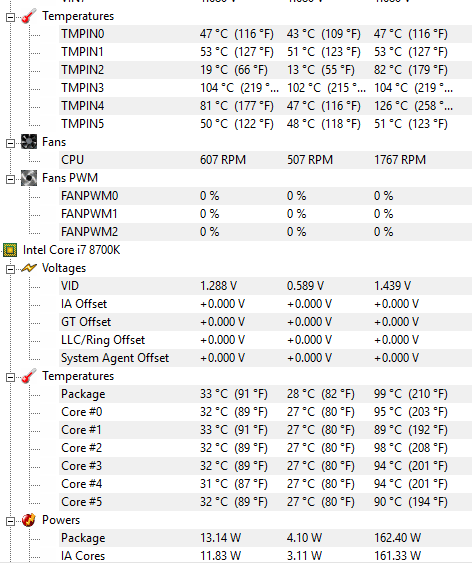The height and width of the screenshot is (564, 472).
Task: Click the 90 °C (194 °F) Core #5 maximum
Action: [410, 502]
